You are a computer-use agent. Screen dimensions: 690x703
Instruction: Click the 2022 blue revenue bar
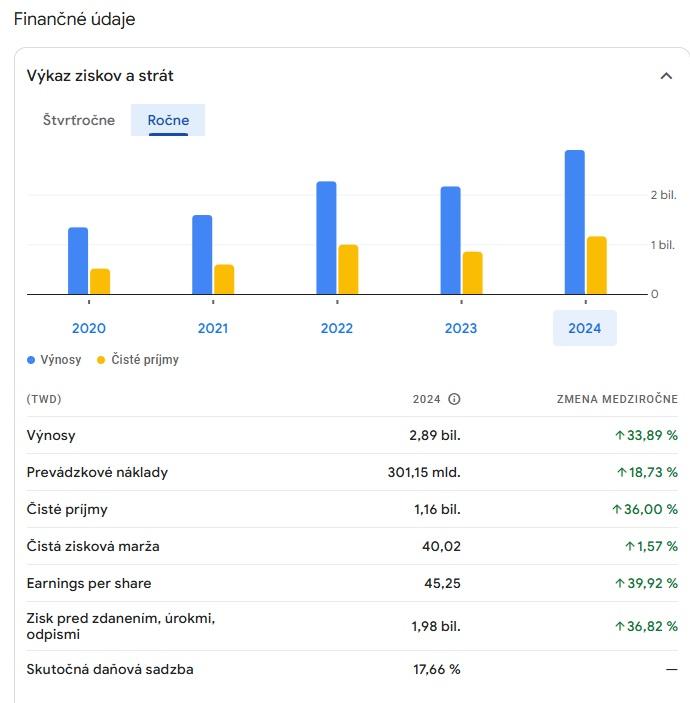click(x=326, y=238)
